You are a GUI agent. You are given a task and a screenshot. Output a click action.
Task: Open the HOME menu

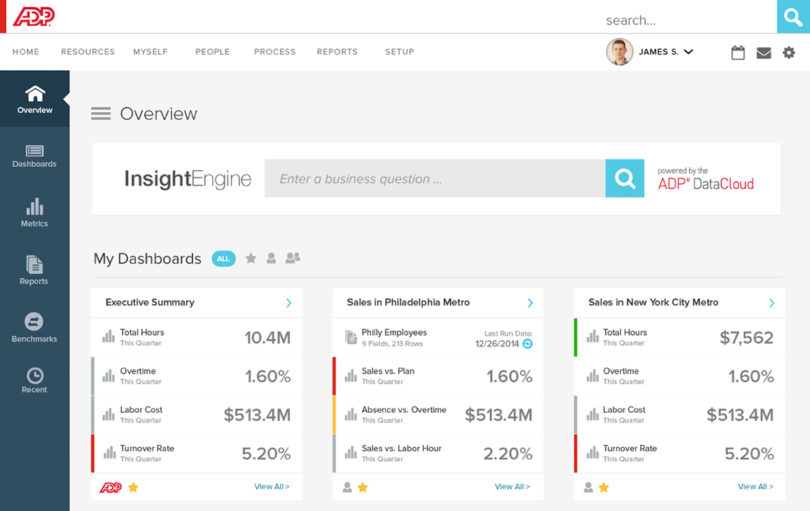coord(26,52)
